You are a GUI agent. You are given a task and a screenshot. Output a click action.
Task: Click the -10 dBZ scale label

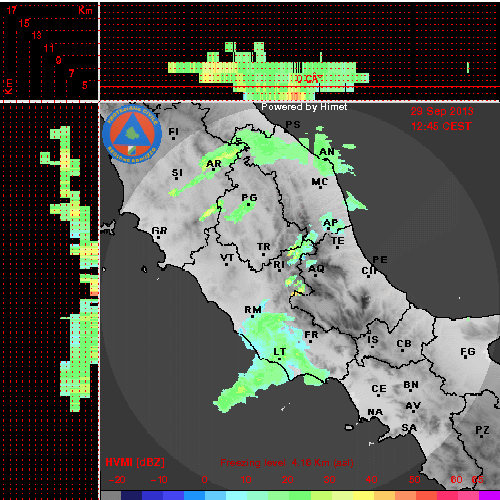pos(159,480)
